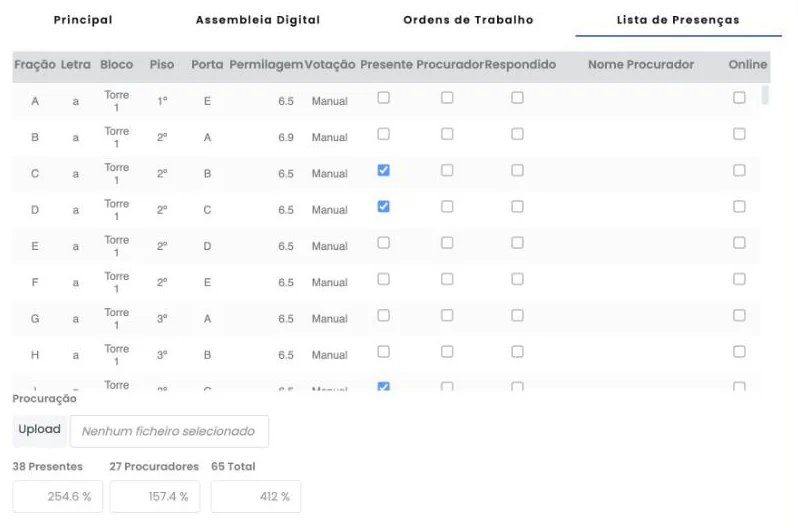Tick Online for fraction C
Viewport: 798px width, 528px height.
[739, 170]
